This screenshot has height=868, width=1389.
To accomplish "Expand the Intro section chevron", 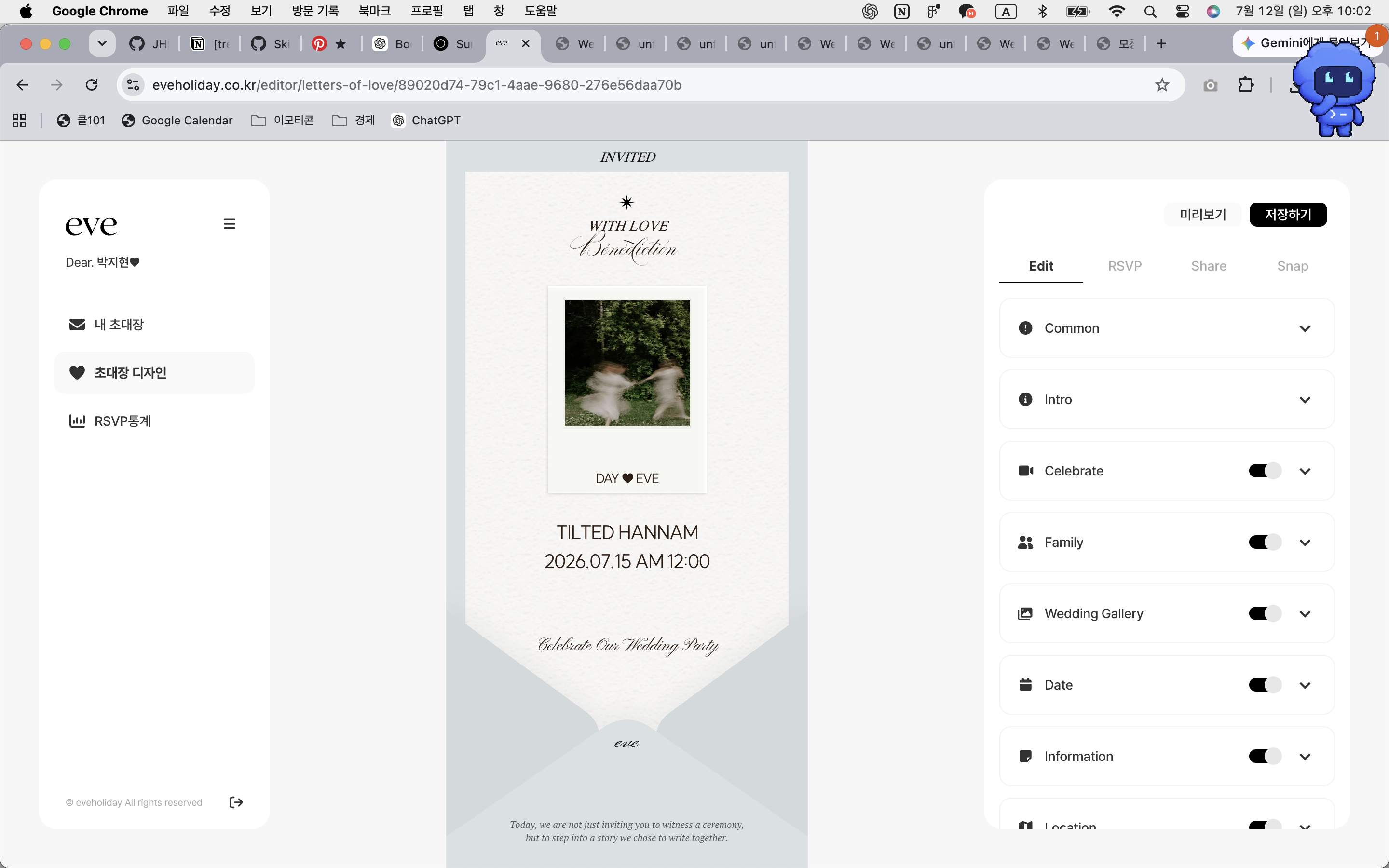I will coord(1305,400).
